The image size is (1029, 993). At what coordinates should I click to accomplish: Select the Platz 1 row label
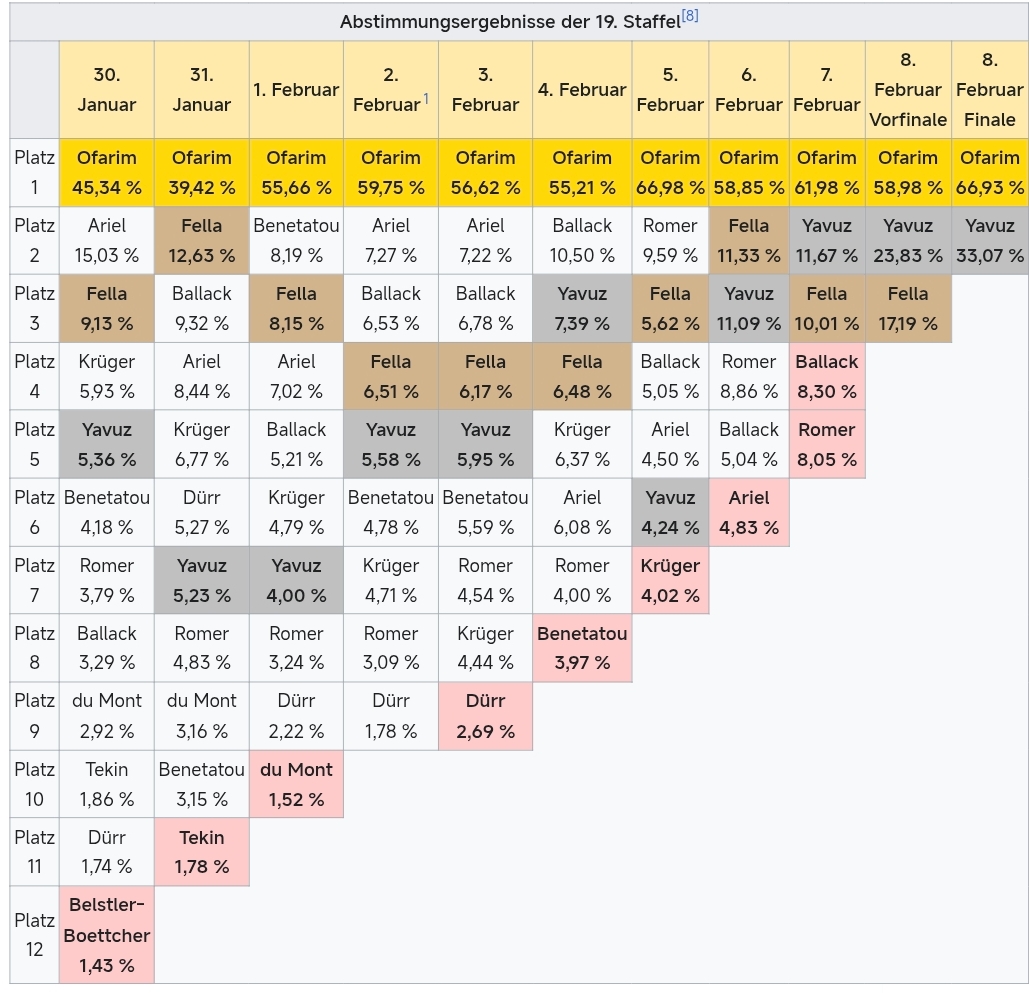pos(35,172)
